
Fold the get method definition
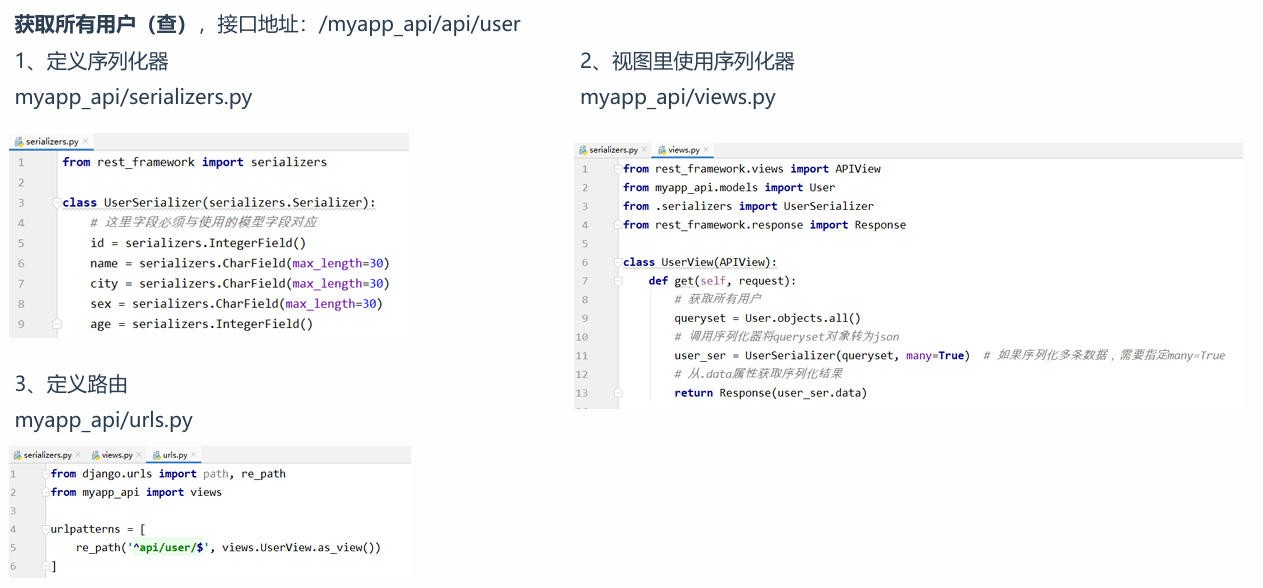[619, 281]
